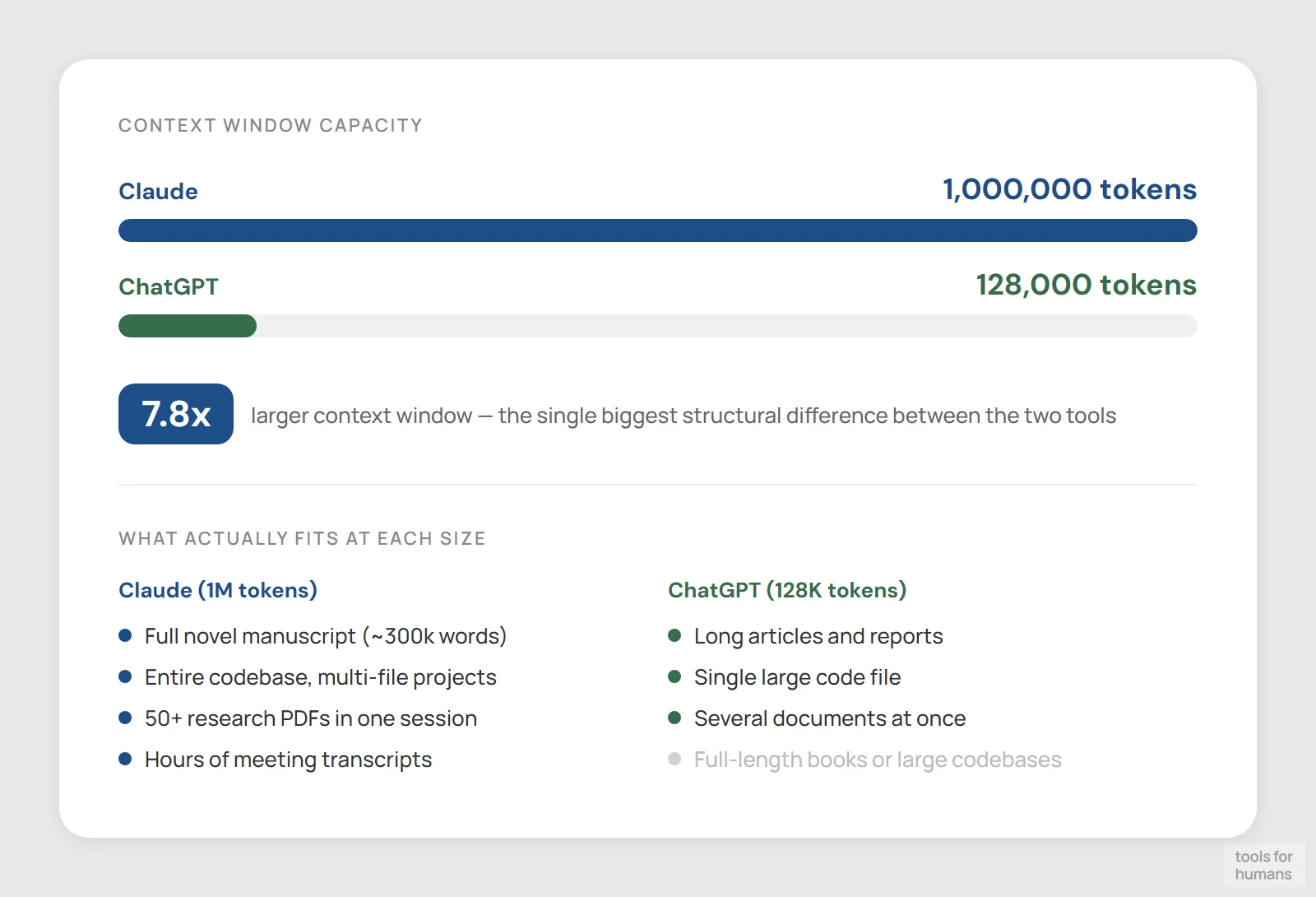Click the 'tools for humans' watermark
This screenshot has height=897, width=1316.
(x=1264, y=865)
